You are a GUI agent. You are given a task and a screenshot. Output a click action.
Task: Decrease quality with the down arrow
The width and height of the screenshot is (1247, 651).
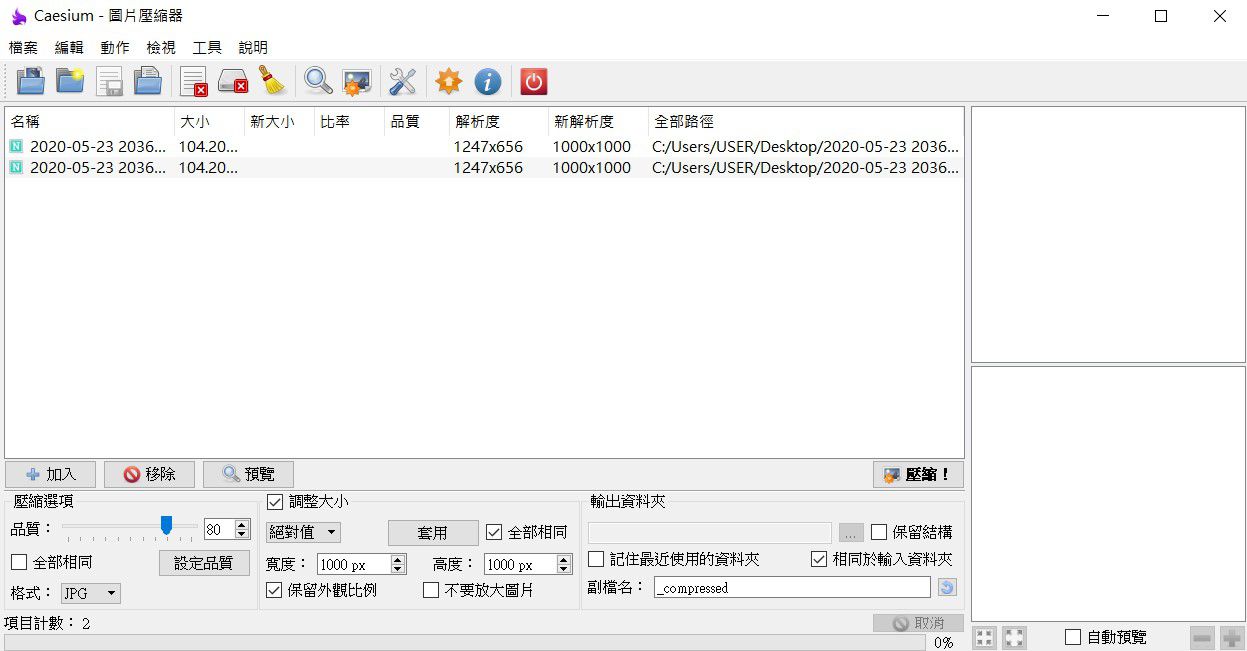pyautogui.click(x=242, y=534)
